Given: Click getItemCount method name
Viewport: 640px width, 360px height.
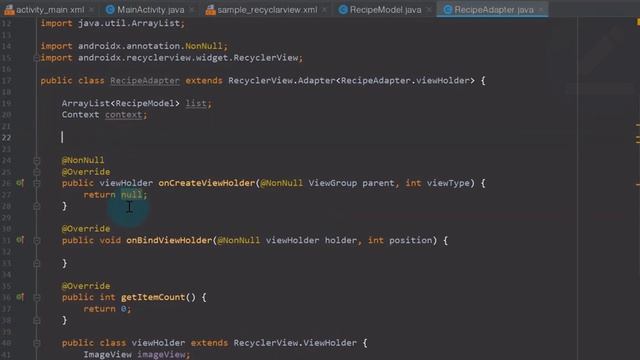Looking at the screenshot, I should 153,297.
